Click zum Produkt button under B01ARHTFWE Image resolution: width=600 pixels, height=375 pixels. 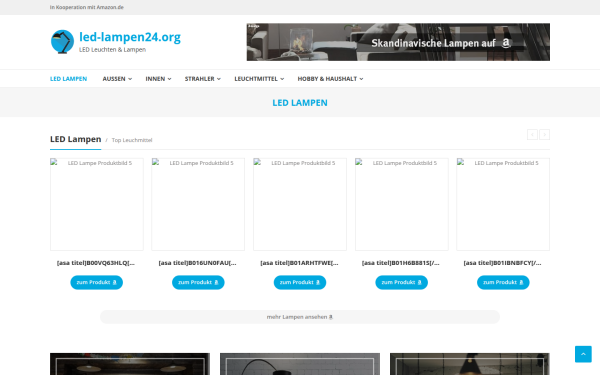(x=300, y=282)
